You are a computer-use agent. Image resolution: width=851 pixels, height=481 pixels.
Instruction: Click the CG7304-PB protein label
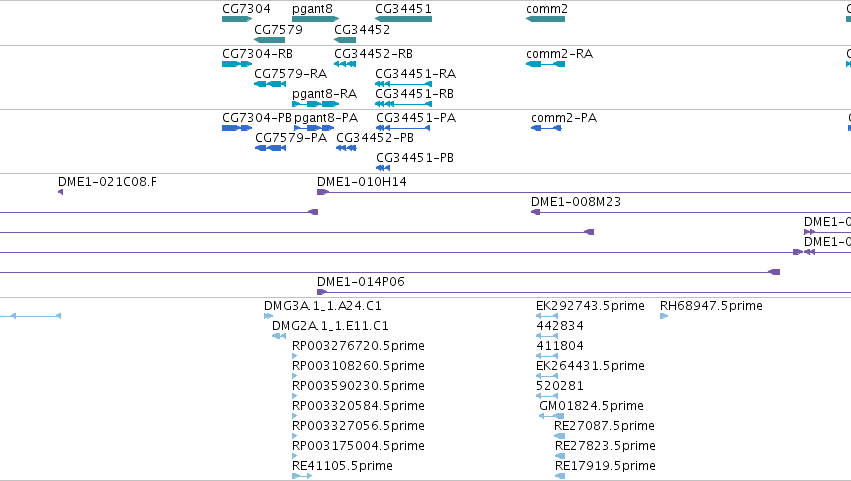pyautogui.click(x=257, y=118)
